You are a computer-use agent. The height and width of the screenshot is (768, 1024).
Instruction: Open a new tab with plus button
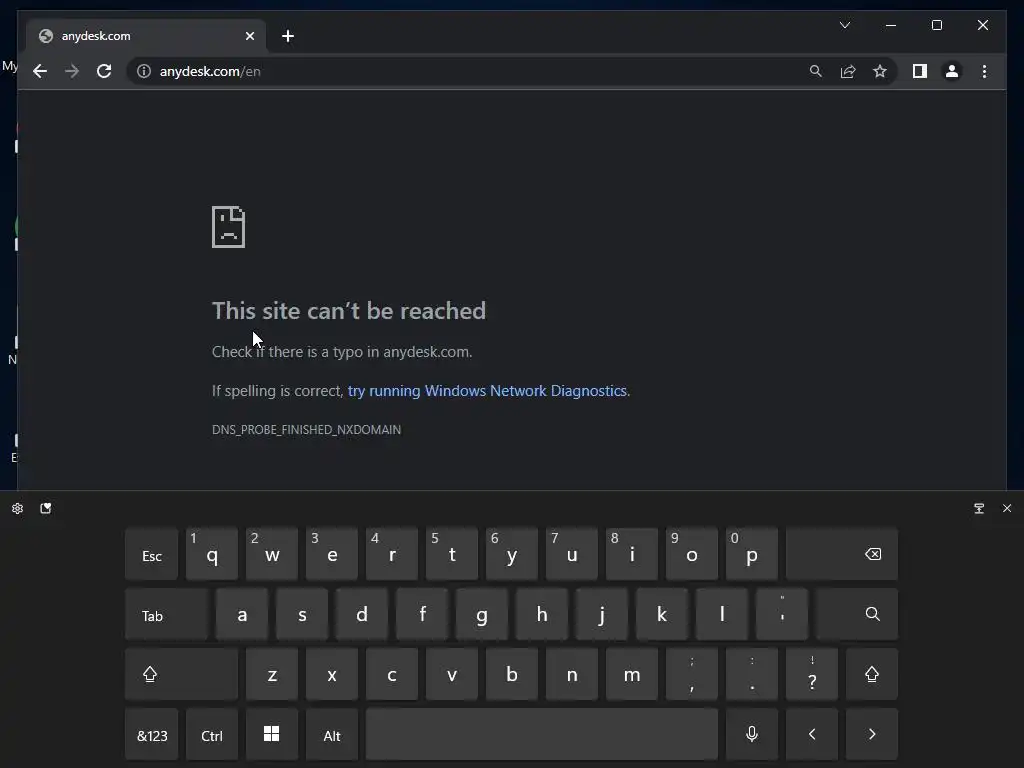[x=288, y=36]
